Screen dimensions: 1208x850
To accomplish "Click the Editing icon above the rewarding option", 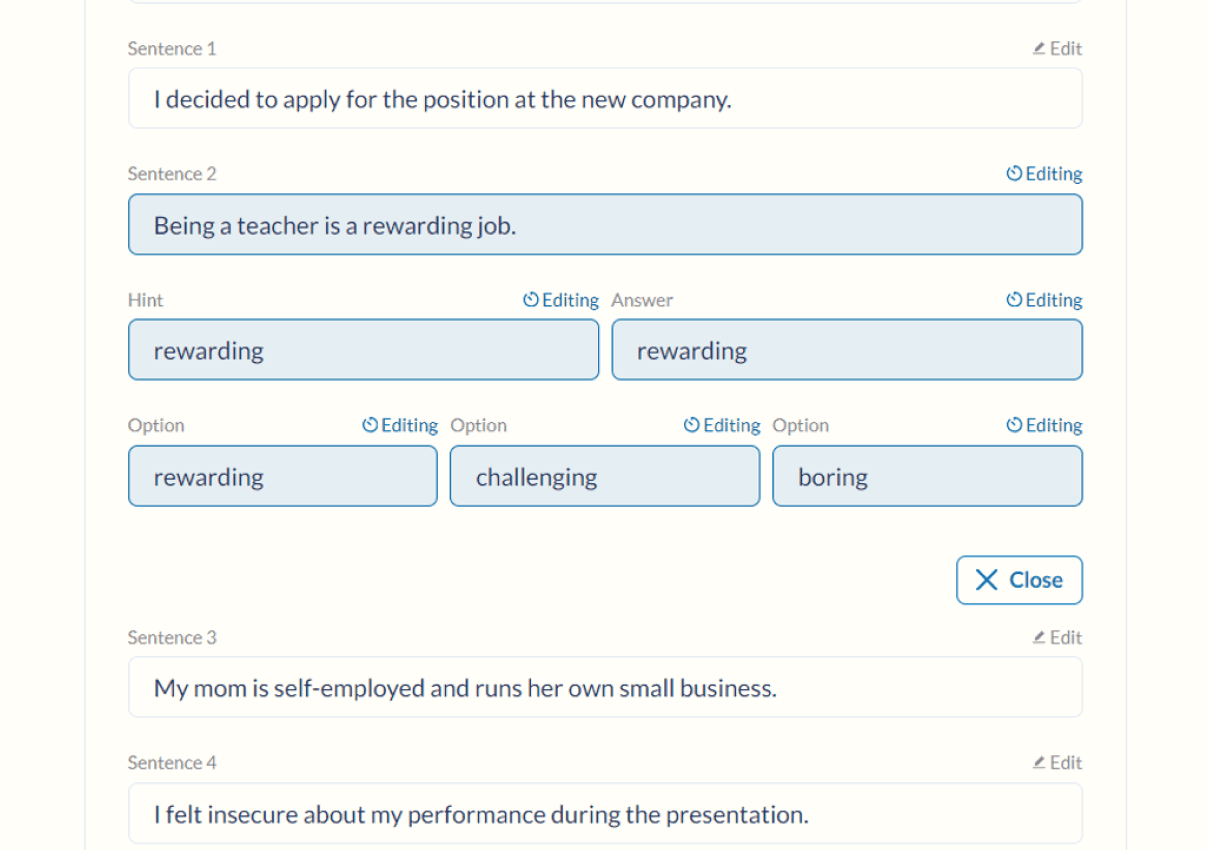I will (368, 424).
